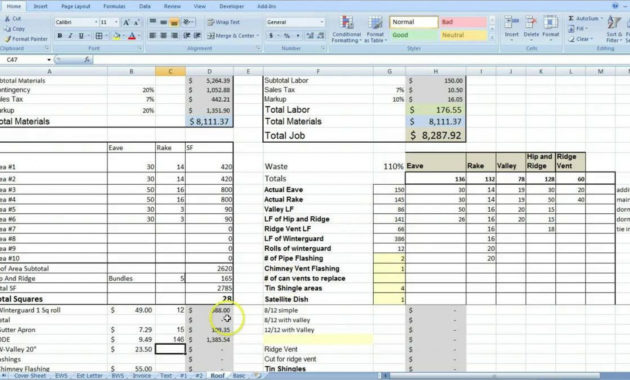Open the font size dropdown
This screenshot has width=630, height=380.
click(116, 22)
